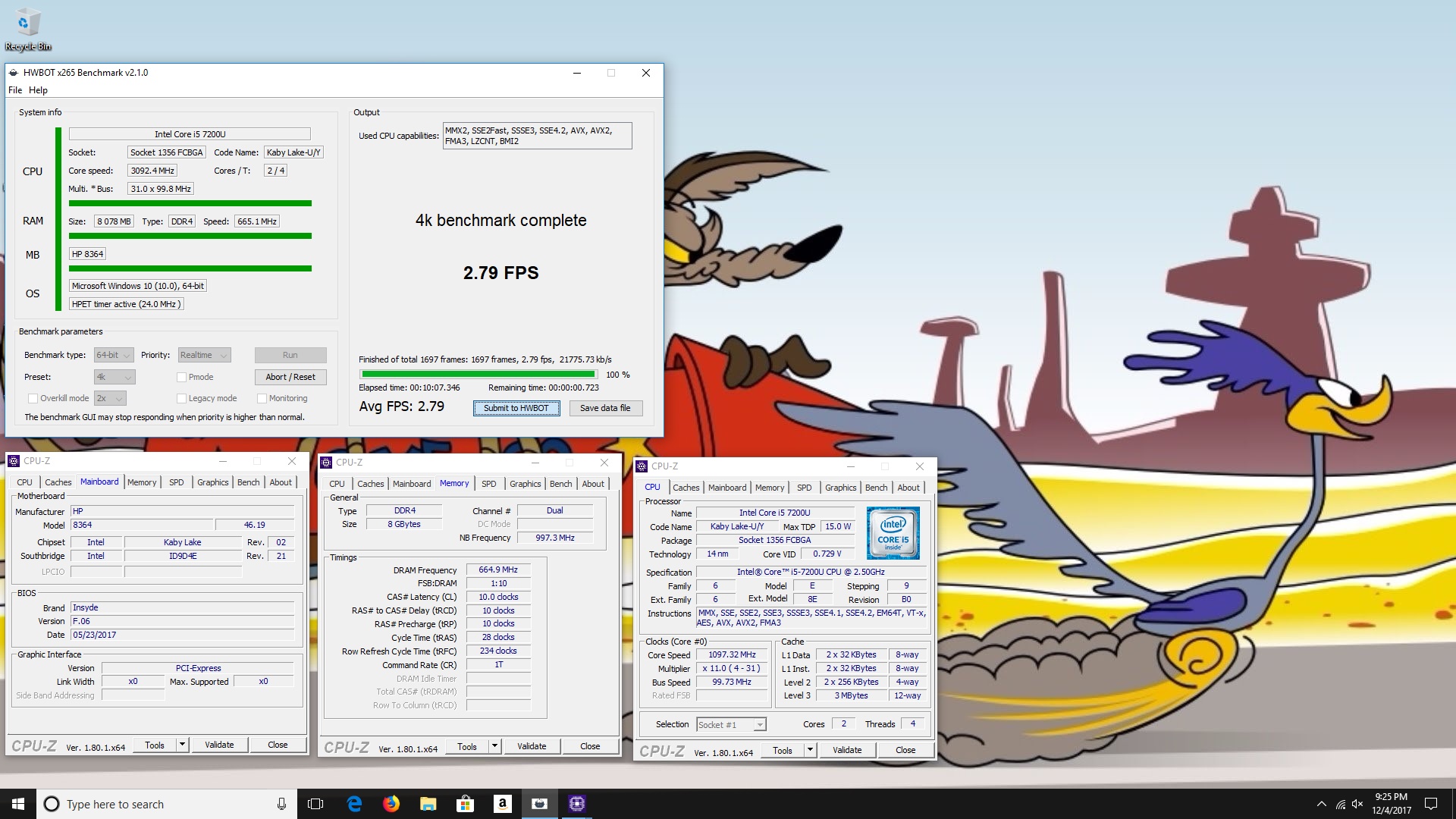
Task: Click Submit to HWBOT button
Action: coord(516,408)
